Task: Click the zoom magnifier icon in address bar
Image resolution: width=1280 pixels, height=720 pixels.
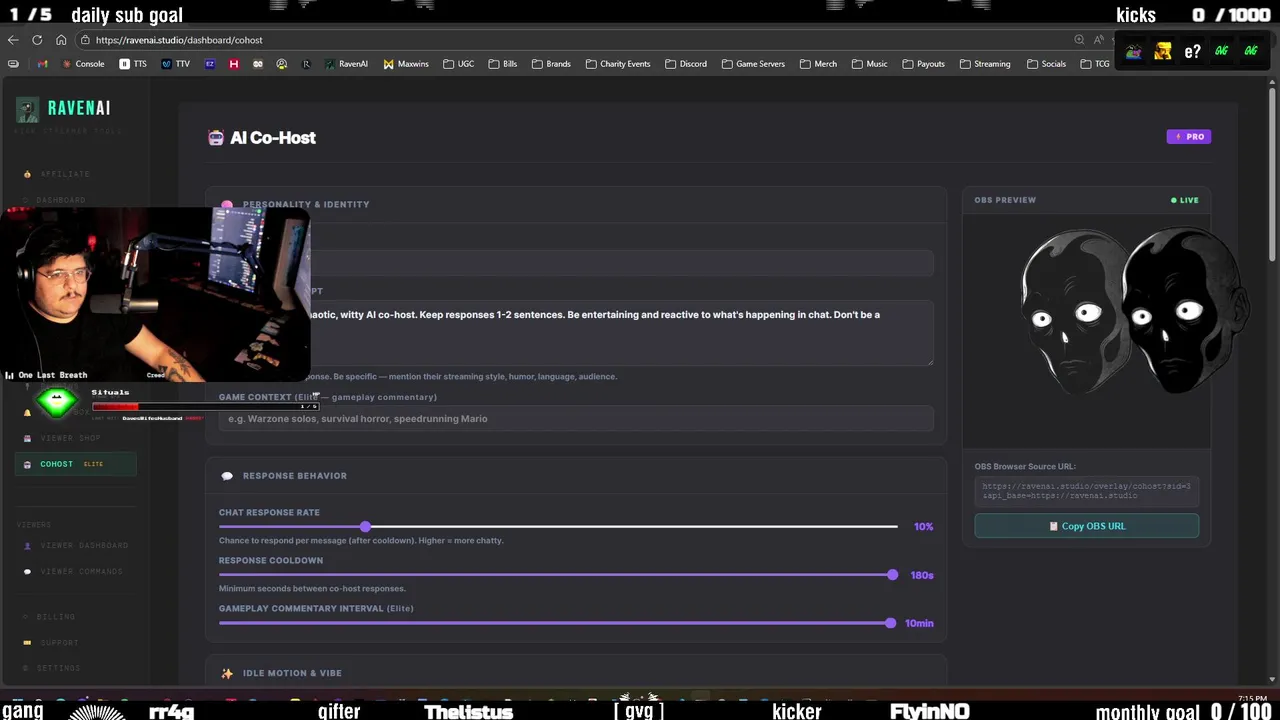Action: click(1079, 40)
